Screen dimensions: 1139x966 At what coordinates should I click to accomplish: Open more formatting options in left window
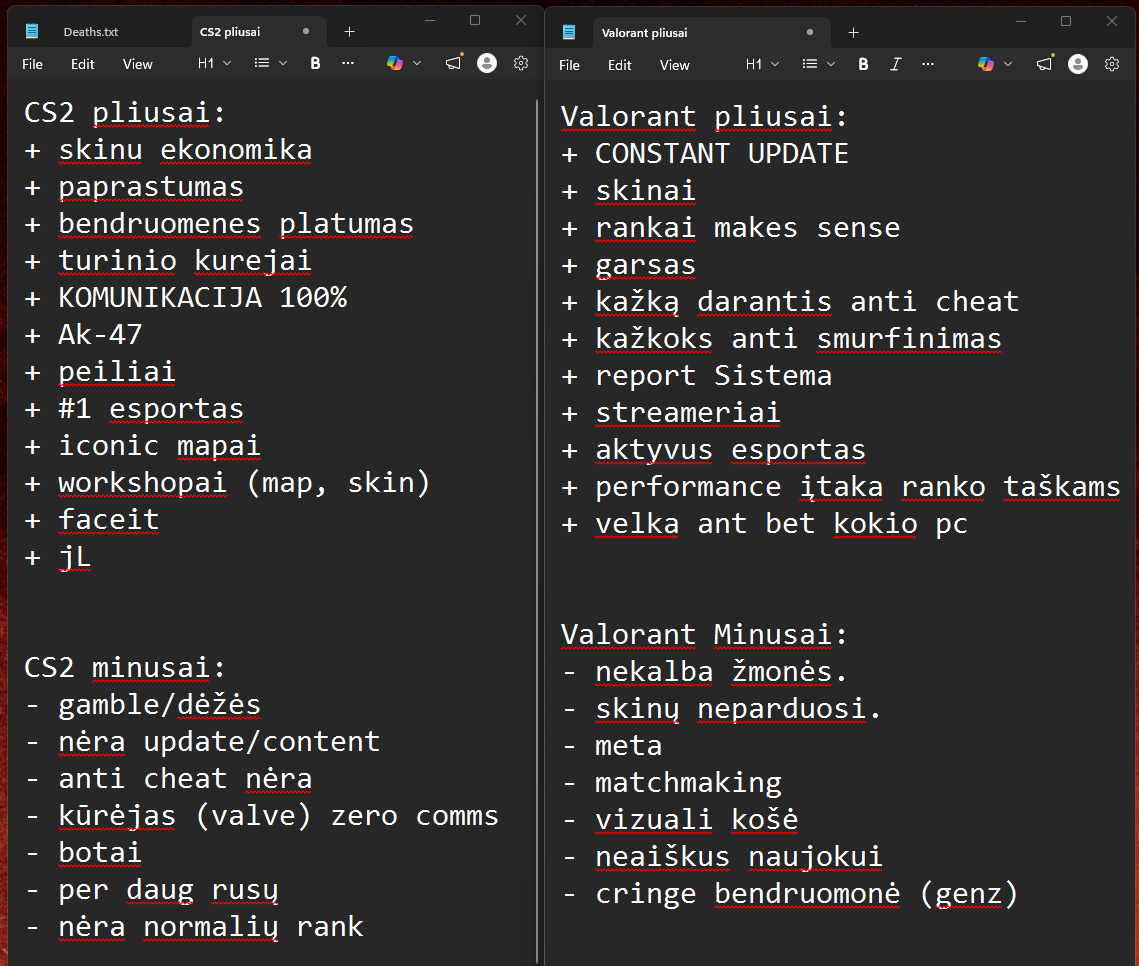(x=348, y=63)
